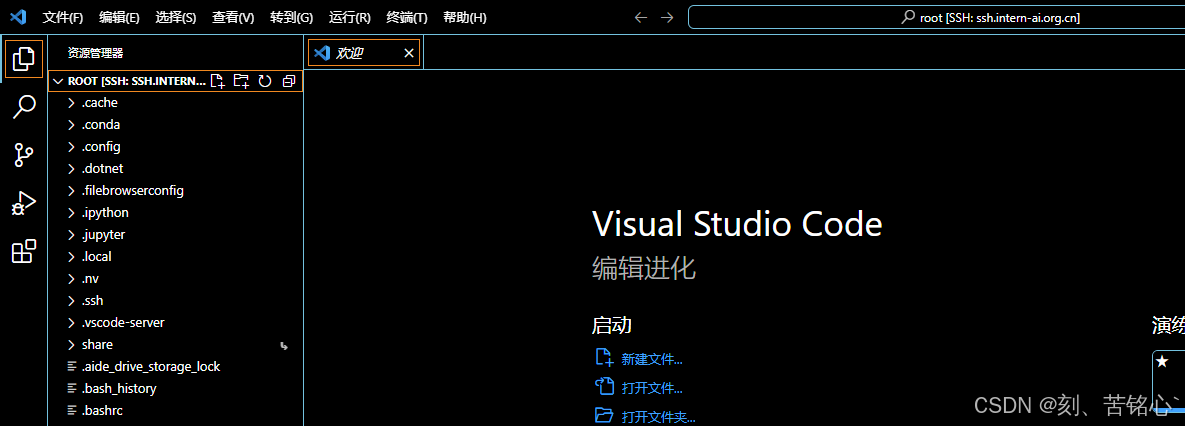Viewport: 1185px width, 426px height.
Task: Click the 新建文件... link
Action: [652, 360]
